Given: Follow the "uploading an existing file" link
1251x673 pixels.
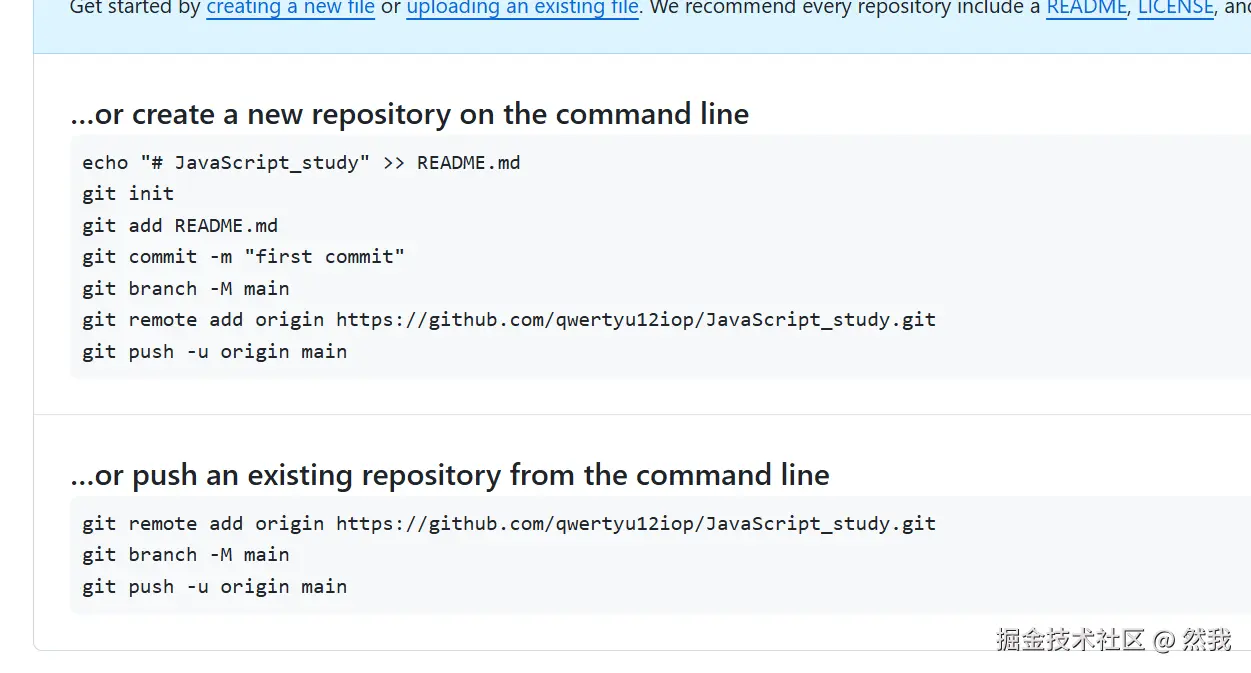Looking at the screenshot, I should pos(522,8).
